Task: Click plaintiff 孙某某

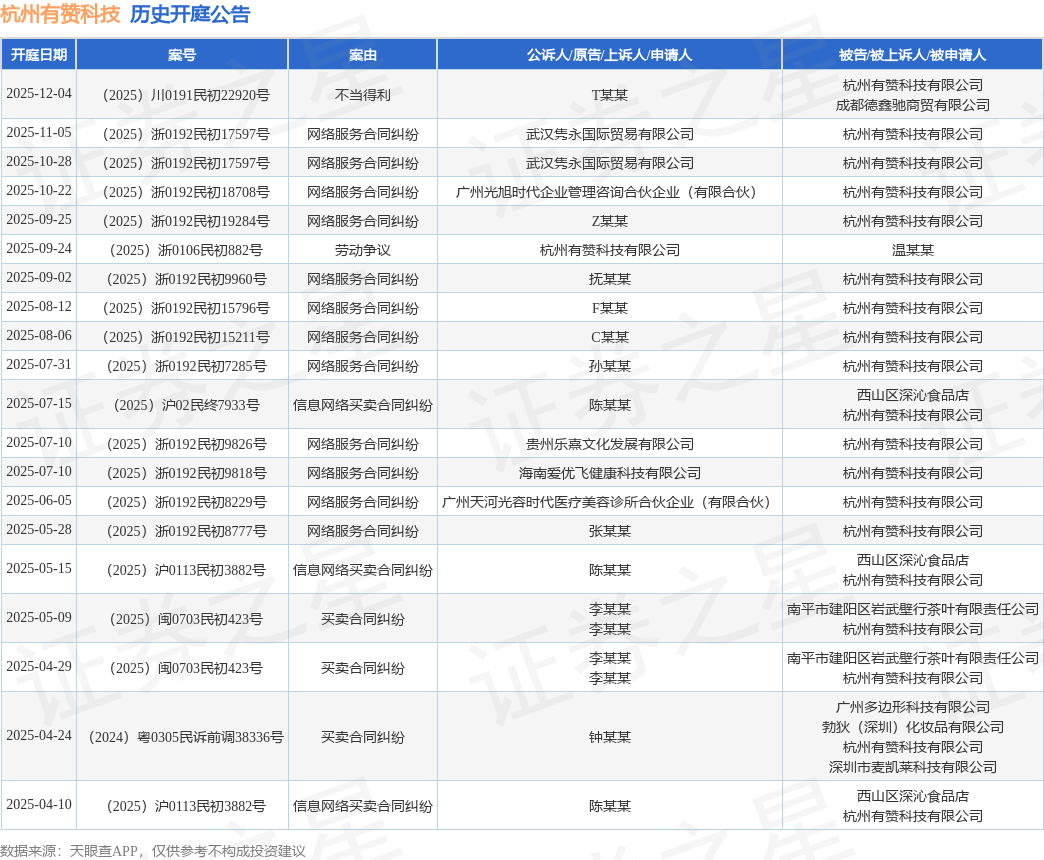Action: click(609, 366)
